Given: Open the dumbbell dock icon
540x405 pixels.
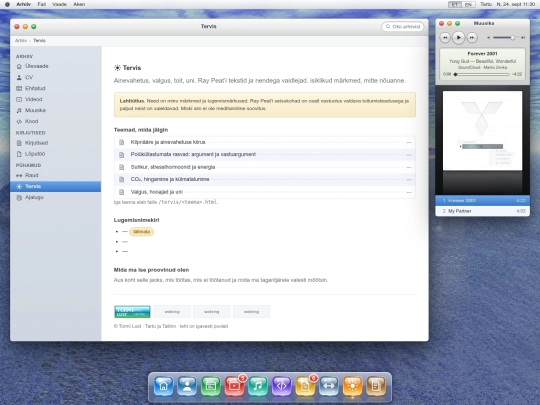Looking at the screenshot, I should 329,386.
